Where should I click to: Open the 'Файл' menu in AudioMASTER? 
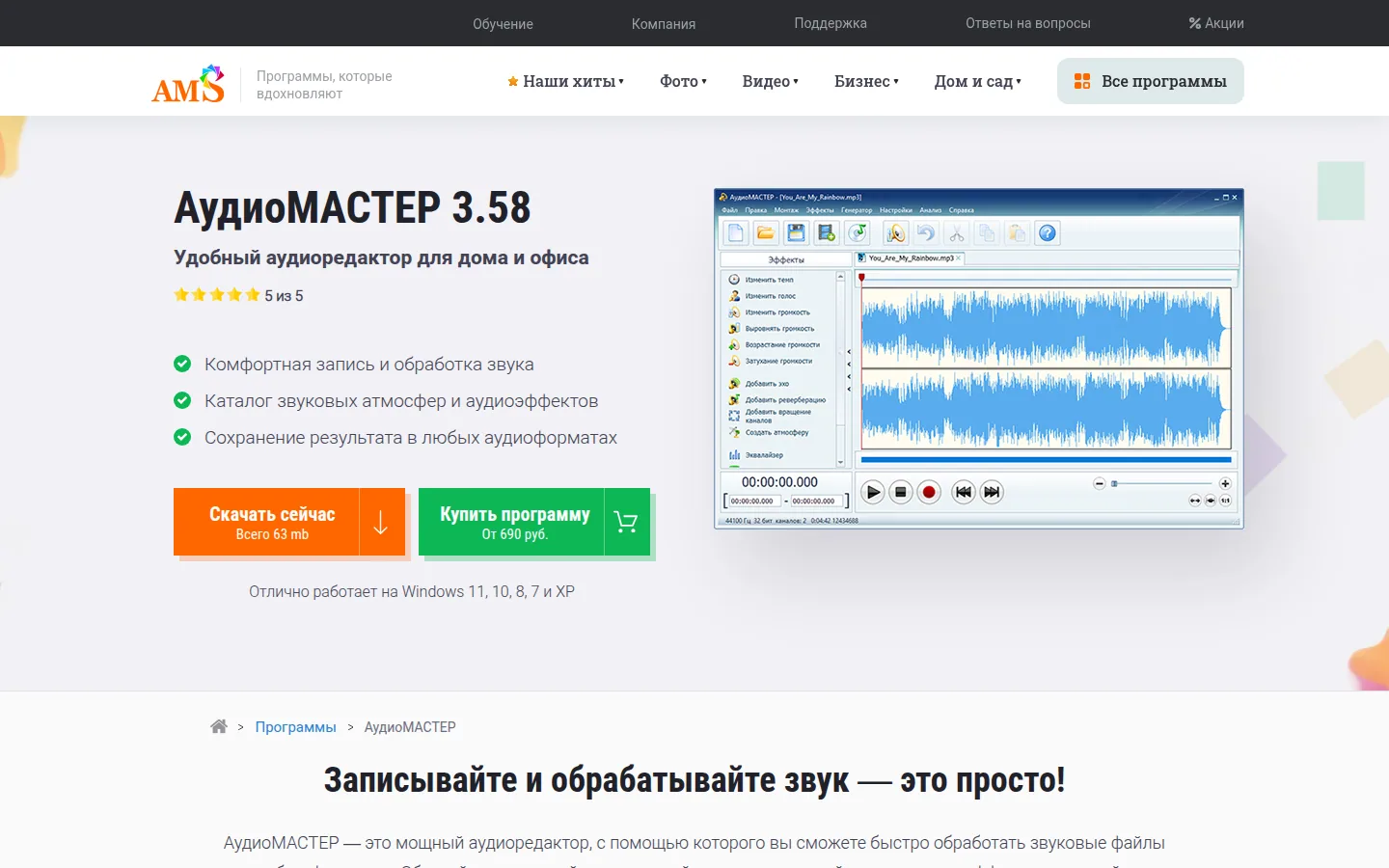pyautogui.click(x=730, y=210)
